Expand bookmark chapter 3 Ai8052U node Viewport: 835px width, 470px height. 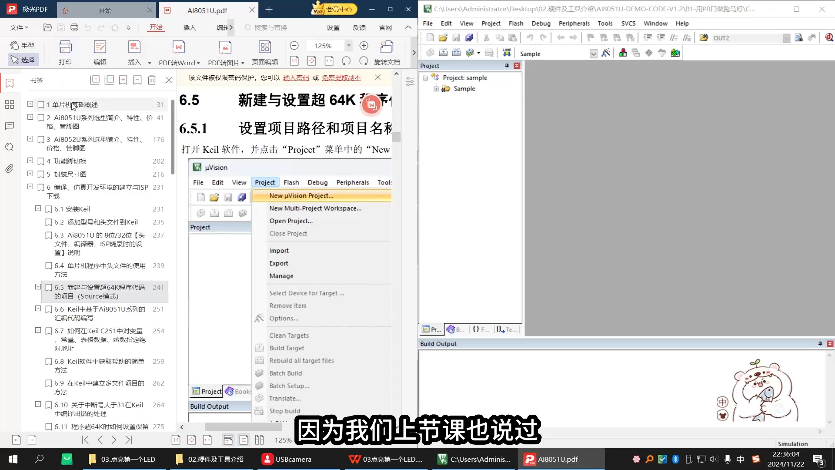[x=30, y=139]
